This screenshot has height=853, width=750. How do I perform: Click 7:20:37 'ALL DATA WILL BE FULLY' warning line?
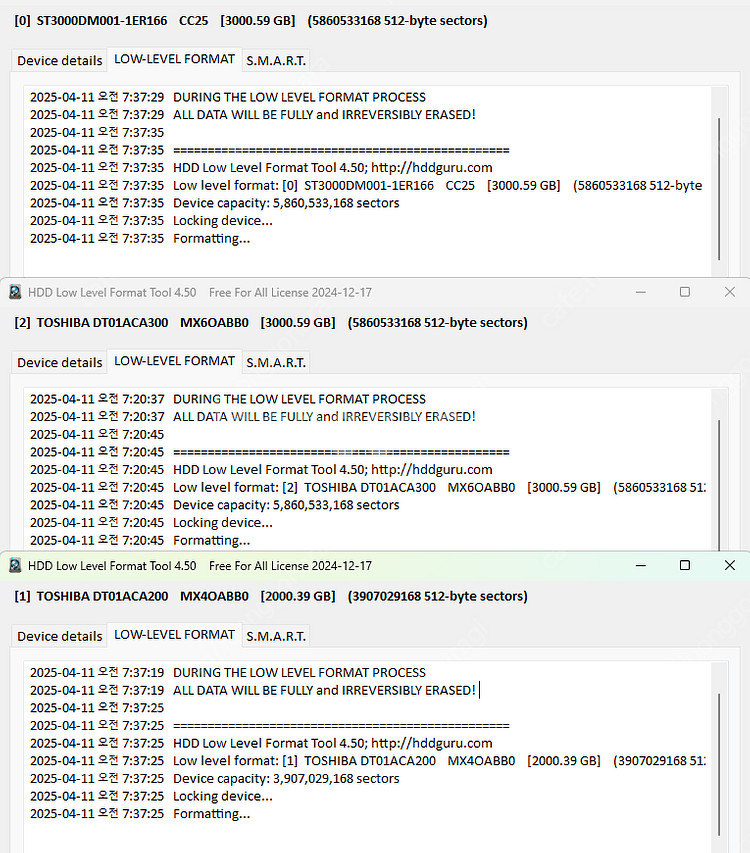pyautogui.click(x=253, y=417)
